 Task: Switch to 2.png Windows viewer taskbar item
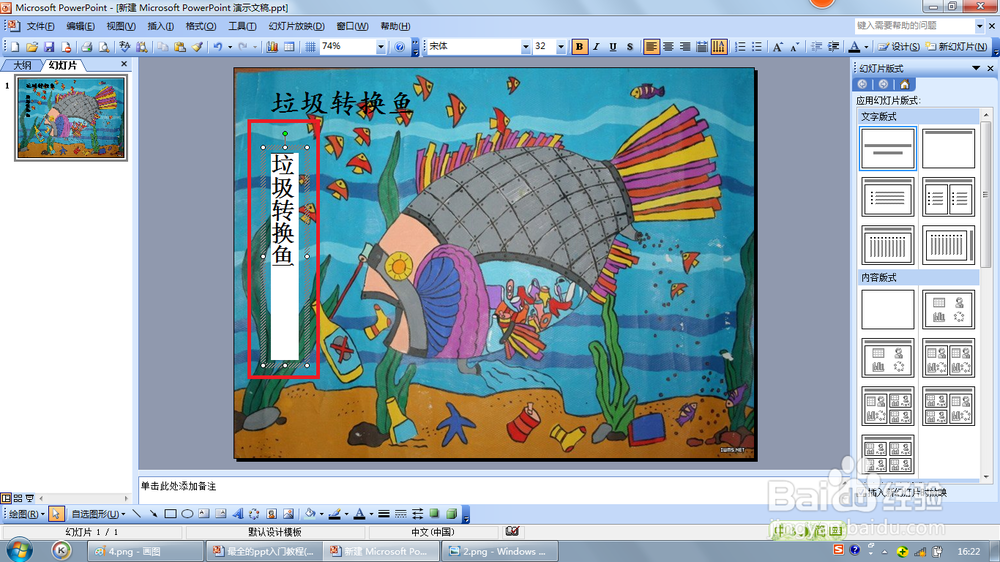click(500, 551)
